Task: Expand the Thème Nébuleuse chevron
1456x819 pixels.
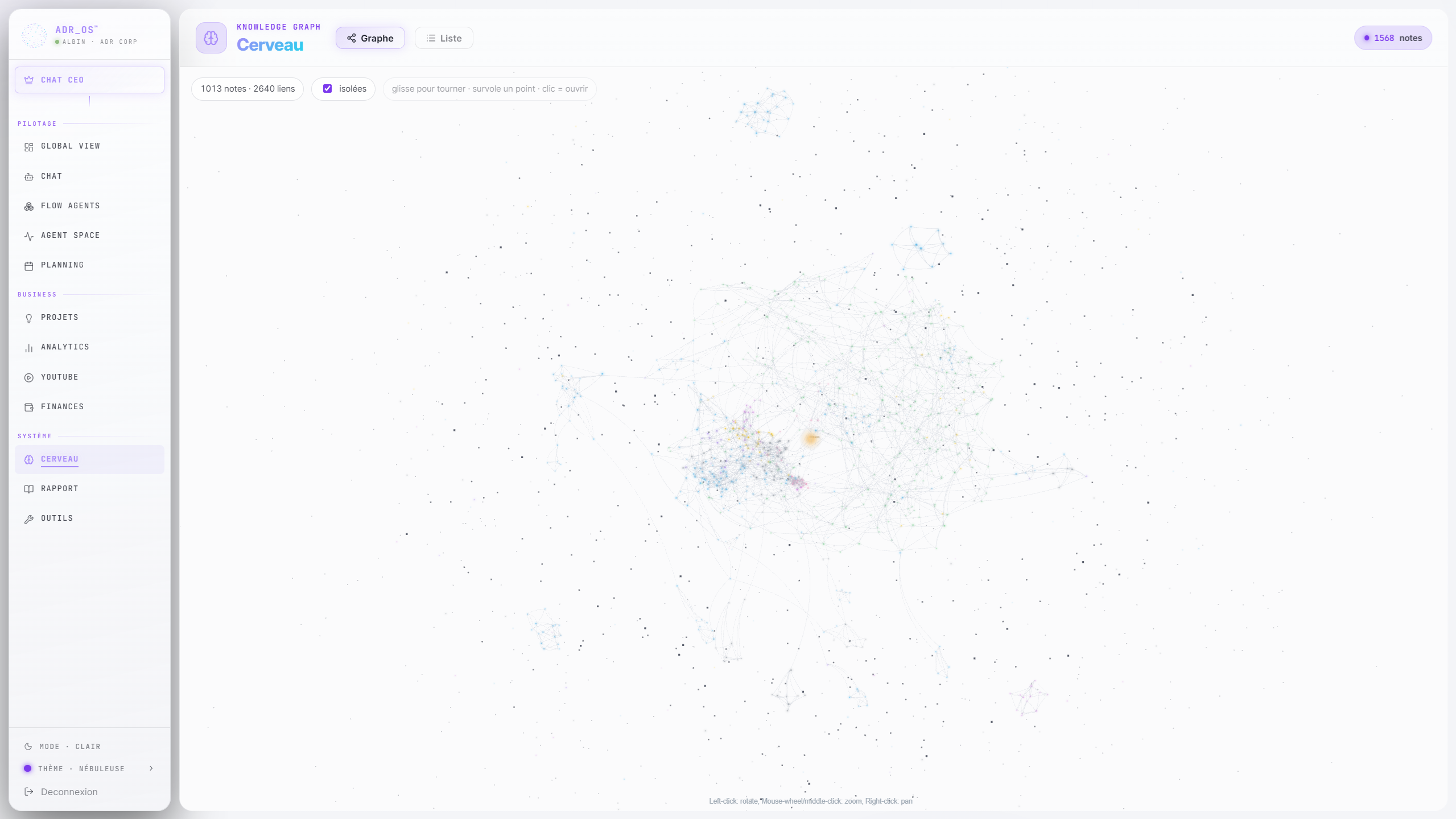Action: (x=151, y=768)
